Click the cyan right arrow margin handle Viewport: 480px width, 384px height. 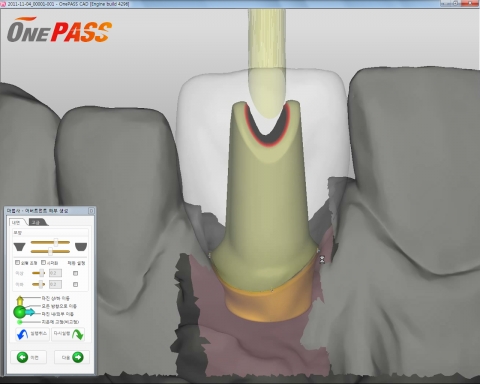[30, 312]
